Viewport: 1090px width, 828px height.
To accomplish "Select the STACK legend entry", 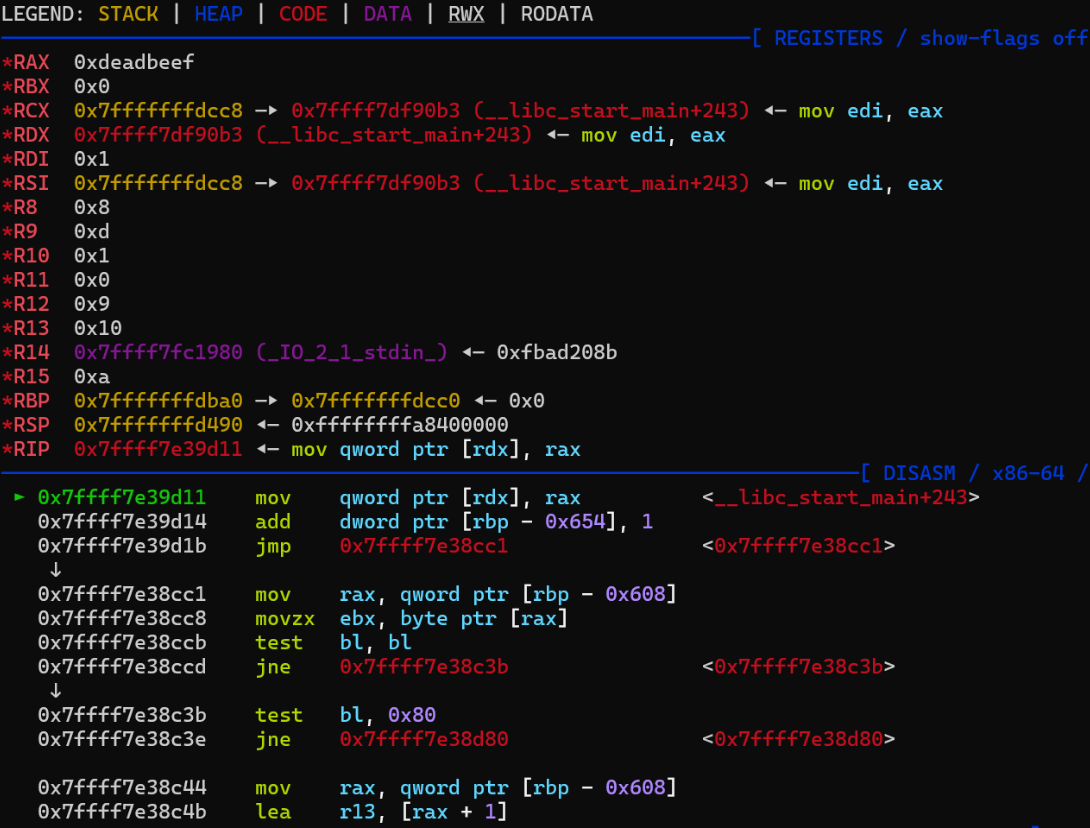I will click(x=128, y=14).
